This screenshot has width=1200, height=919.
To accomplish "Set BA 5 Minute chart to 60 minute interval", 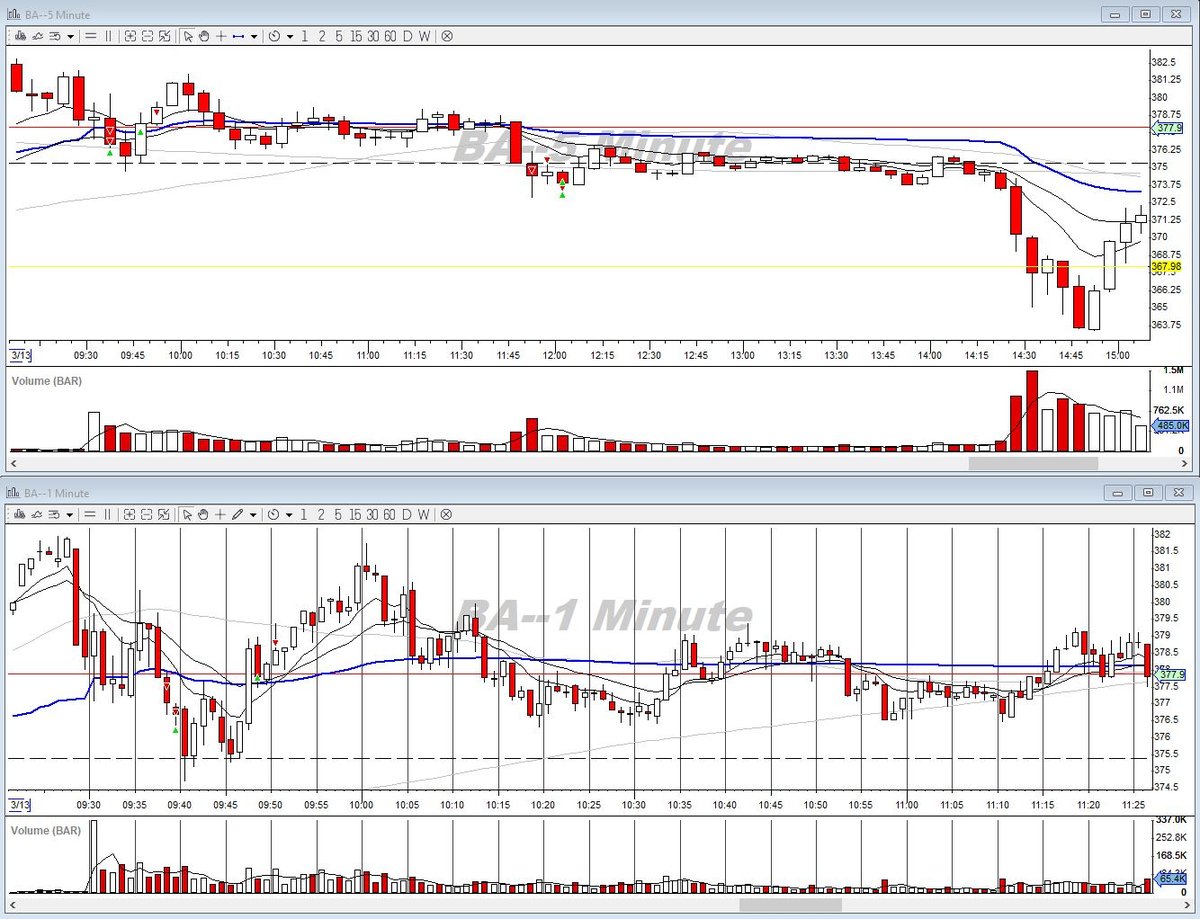I will tap(390, 36).
